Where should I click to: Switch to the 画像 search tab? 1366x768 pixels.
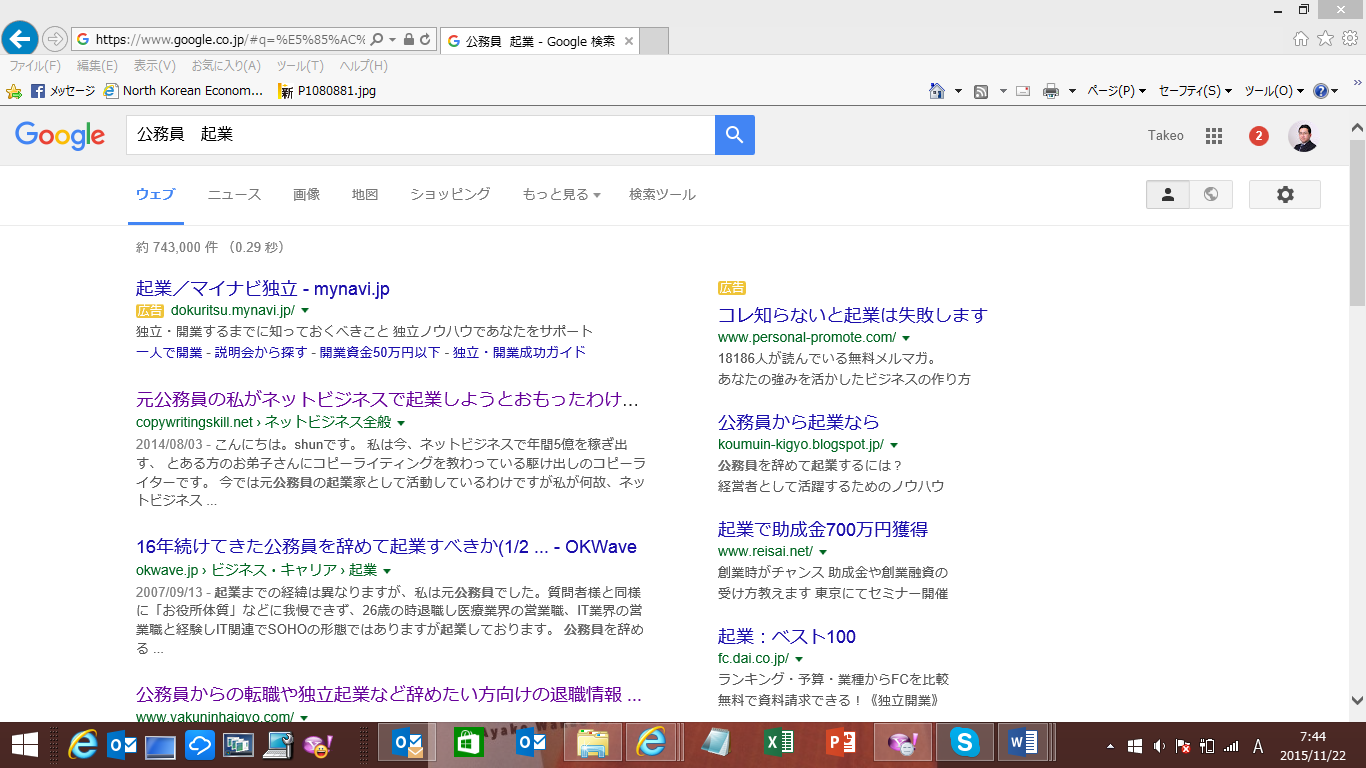(x=307, y=195)
